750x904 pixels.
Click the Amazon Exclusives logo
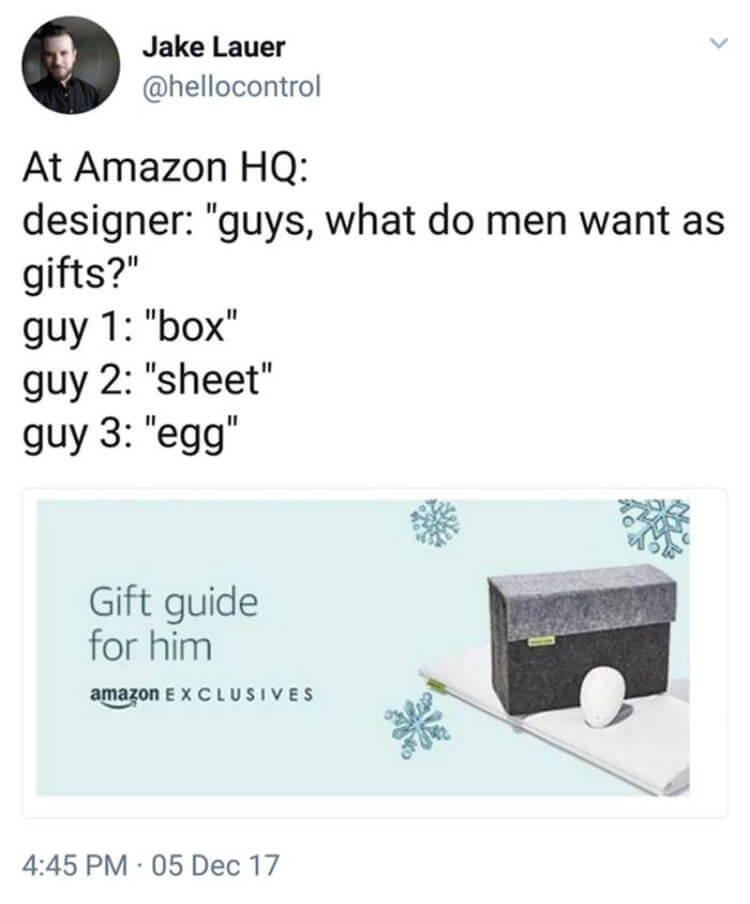[201, 694]
